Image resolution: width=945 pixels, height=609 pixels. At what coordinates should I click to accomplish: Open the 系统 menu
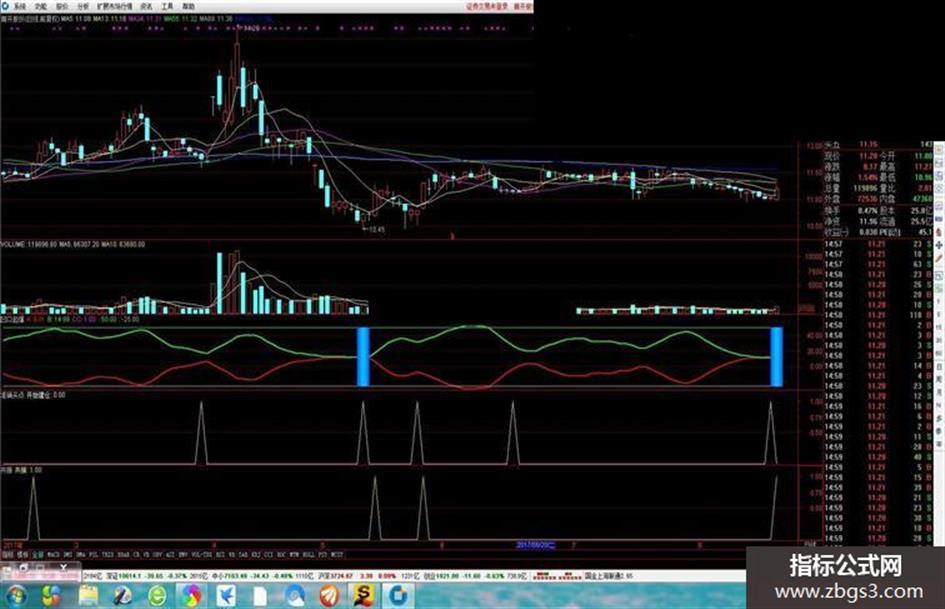click(x=20, y=6)
